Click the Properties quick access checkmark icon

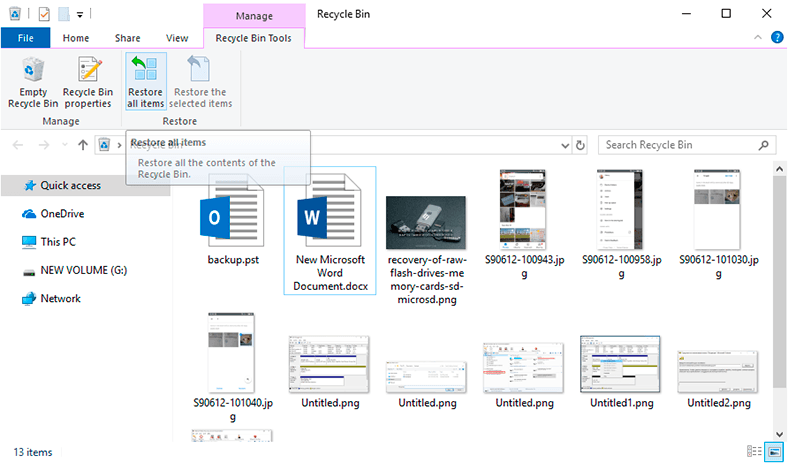(44, 14)
